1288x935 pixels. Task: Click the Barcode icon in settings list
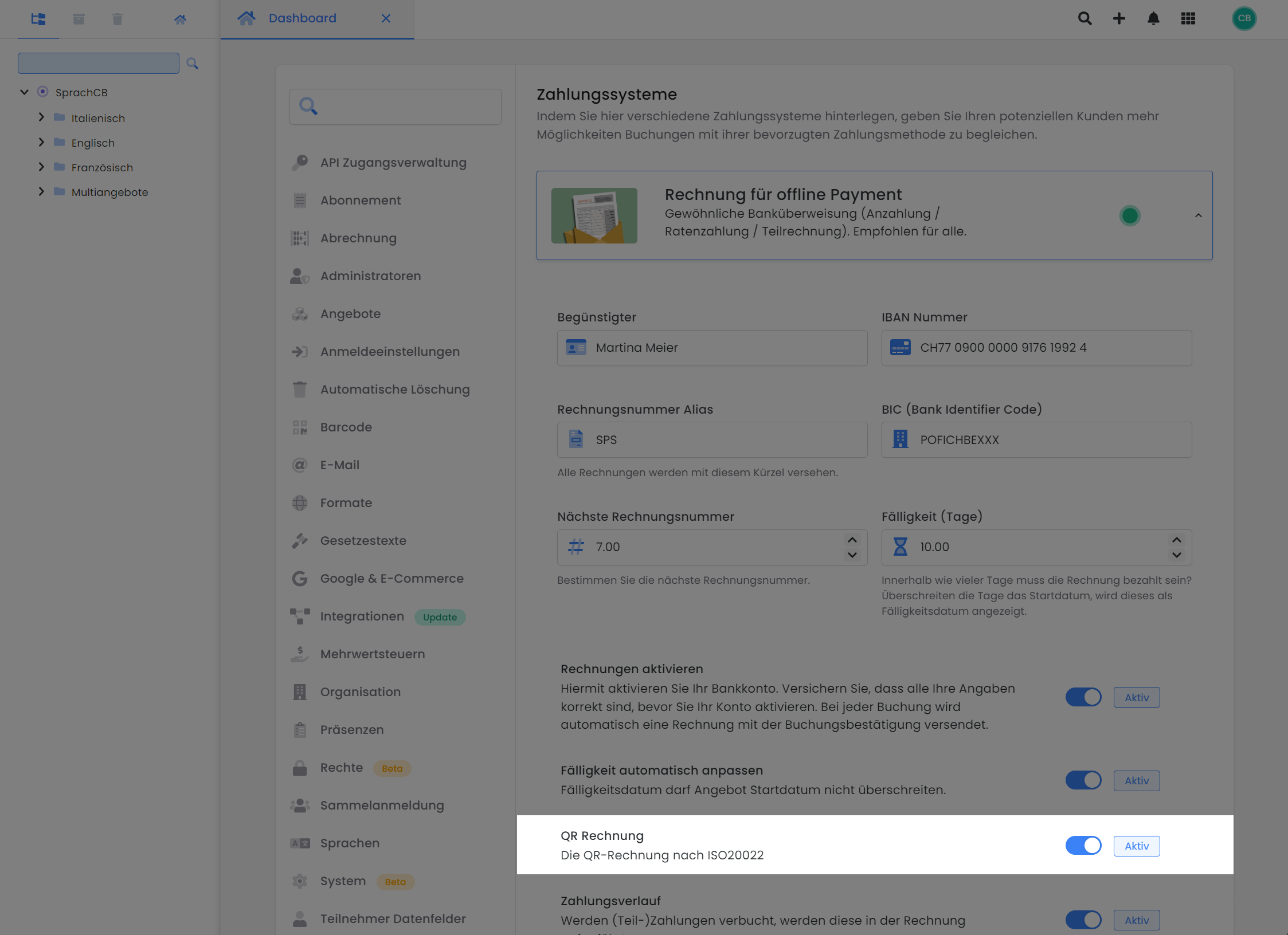(300, 427)
